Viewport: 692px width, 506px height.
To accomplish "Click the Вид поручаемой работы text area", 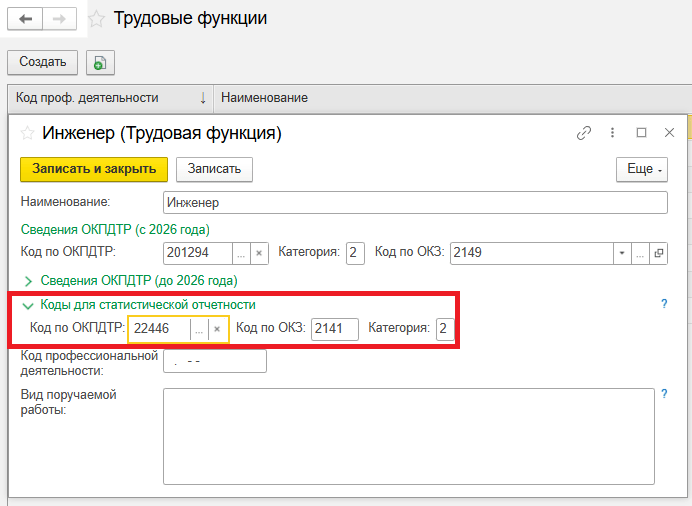I will (408, 435).
